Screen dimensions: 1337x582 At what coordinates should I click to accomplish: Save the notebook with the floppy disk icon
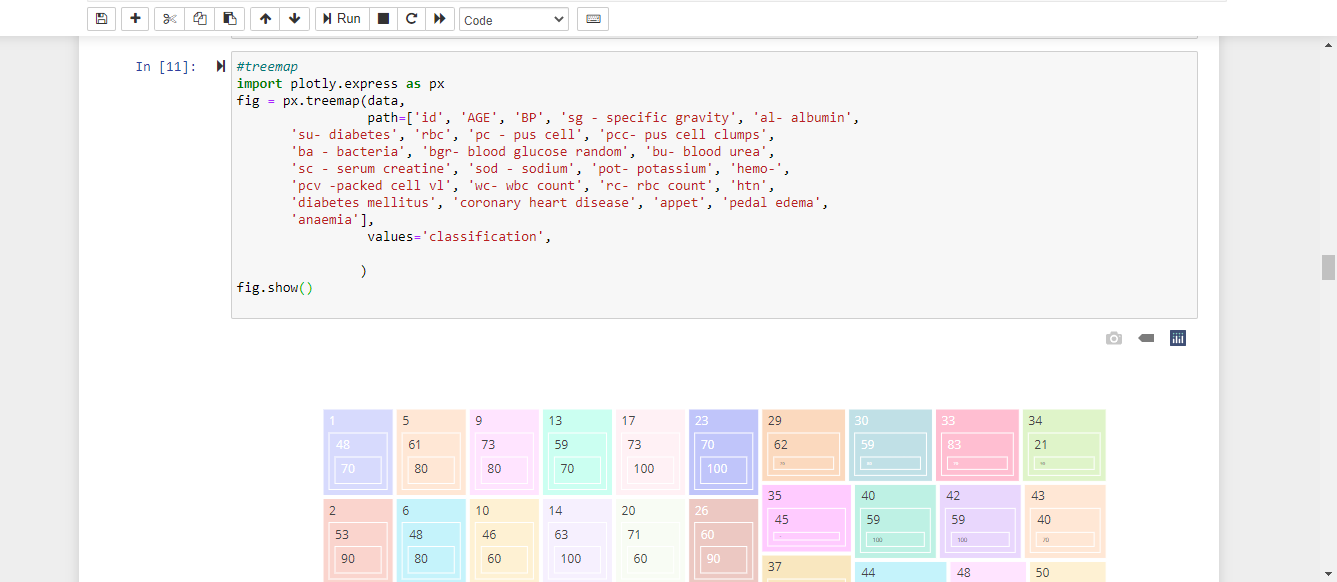point(101,19)
